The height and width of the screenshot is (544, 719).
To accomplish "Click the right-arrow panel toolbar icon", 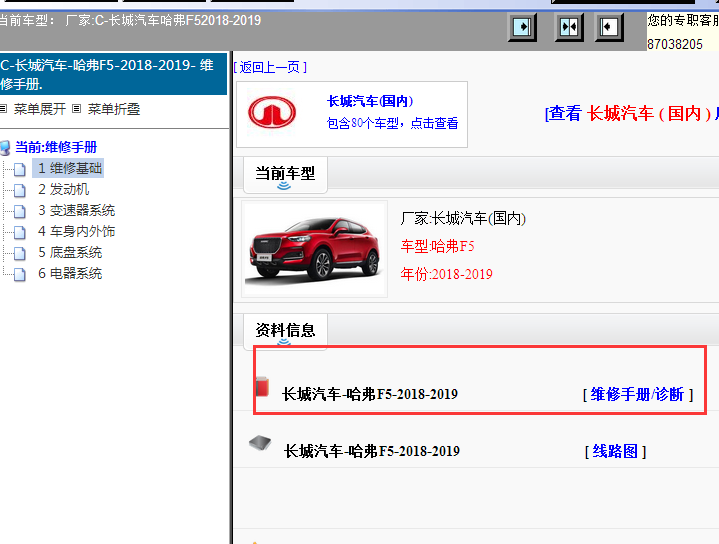I will coord(522,27).
